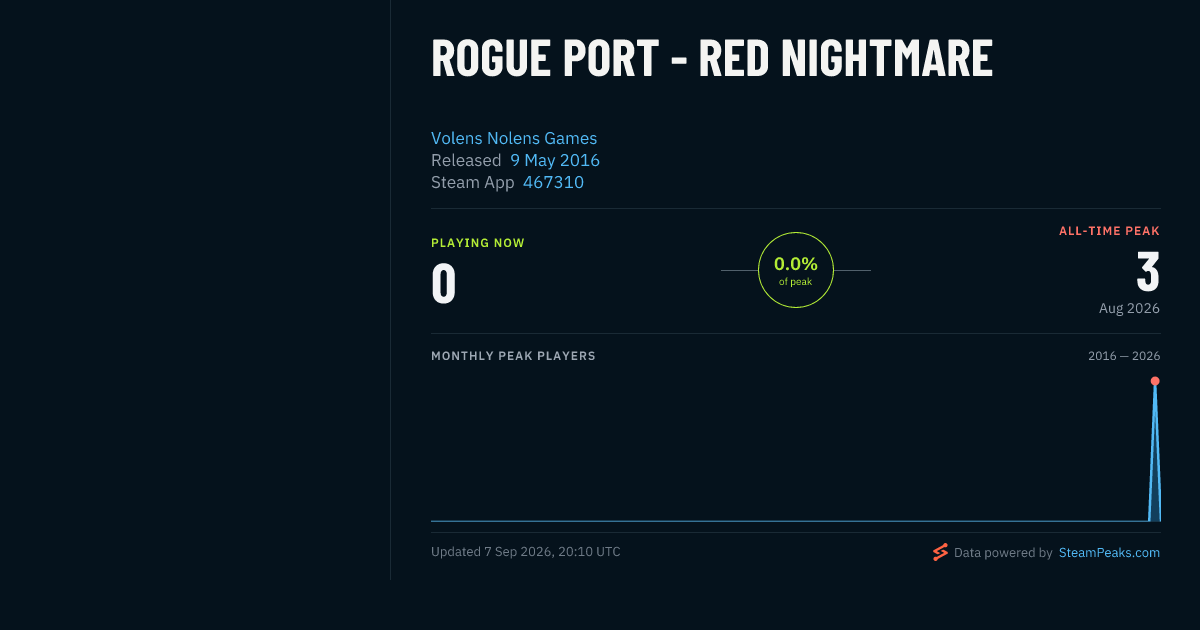
Task: Open the SteamPeaks.com link
Action: click(x=1109, y=552)
